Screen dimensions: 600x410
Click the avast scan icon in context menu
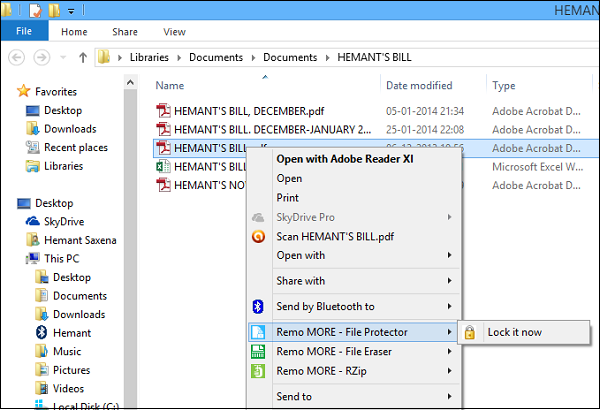258,237
